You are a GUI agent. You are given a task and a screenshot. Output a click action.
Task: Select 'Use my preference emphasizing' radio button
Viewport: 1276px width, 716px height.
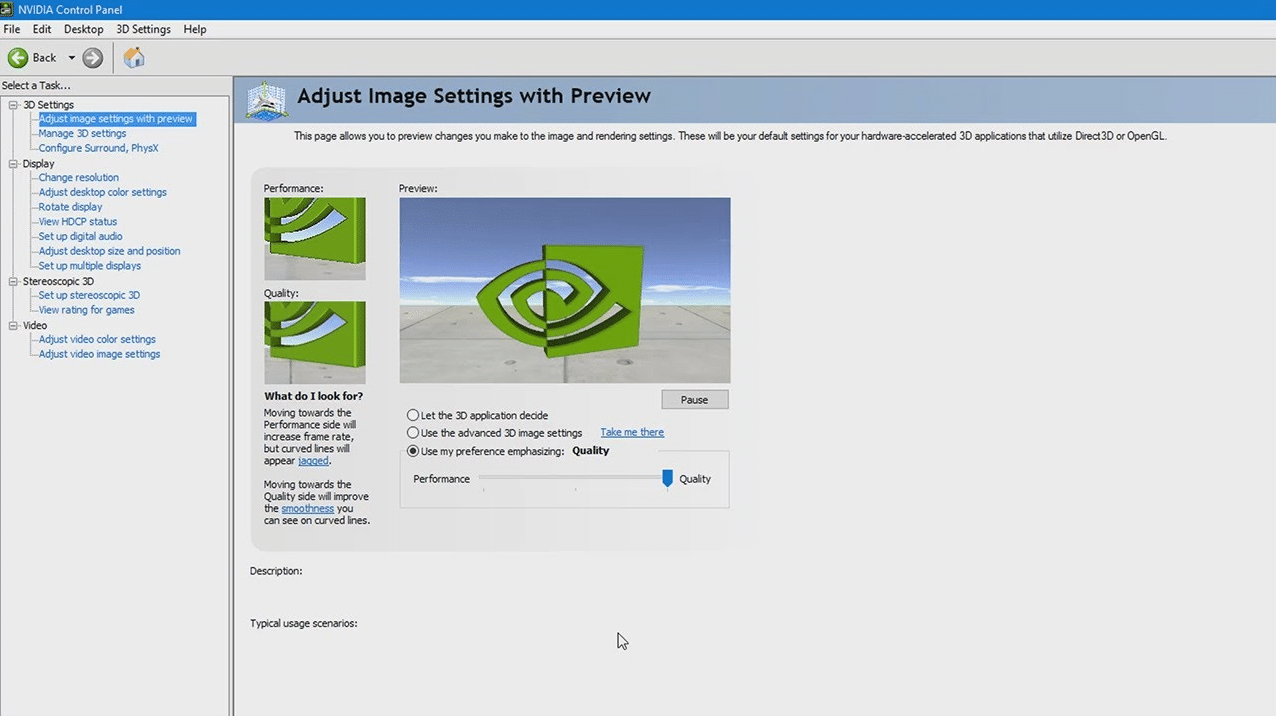click(413, 451)
